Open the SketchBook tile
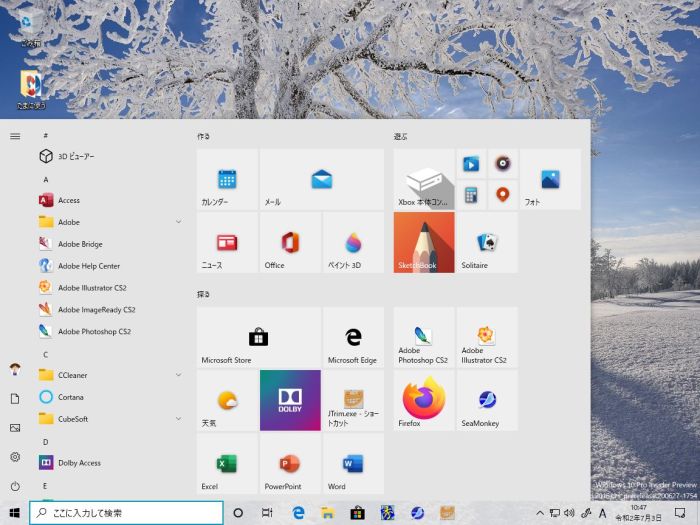 point(424,242)
